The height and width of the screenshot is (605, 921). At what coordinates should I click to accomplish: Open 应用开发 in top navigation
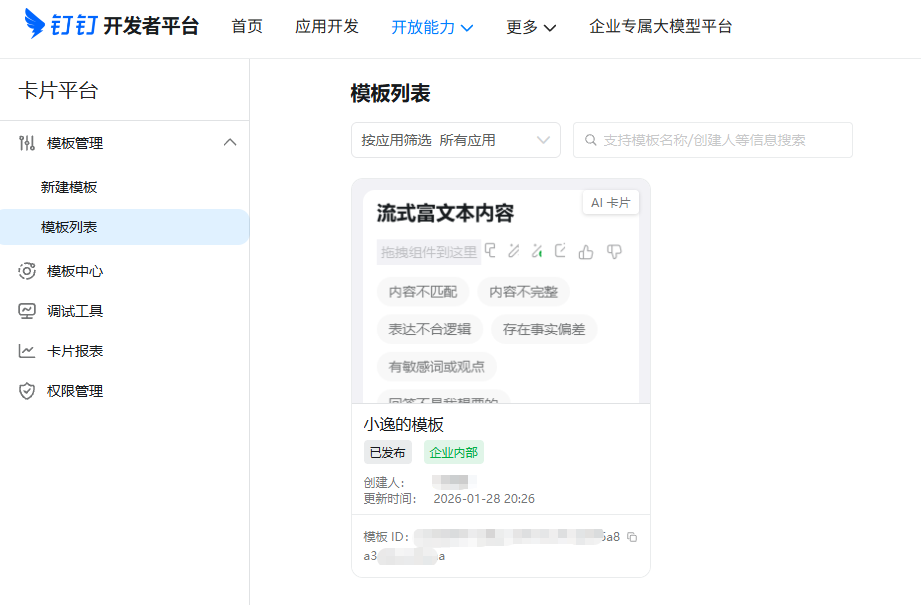tap(327, 27)
